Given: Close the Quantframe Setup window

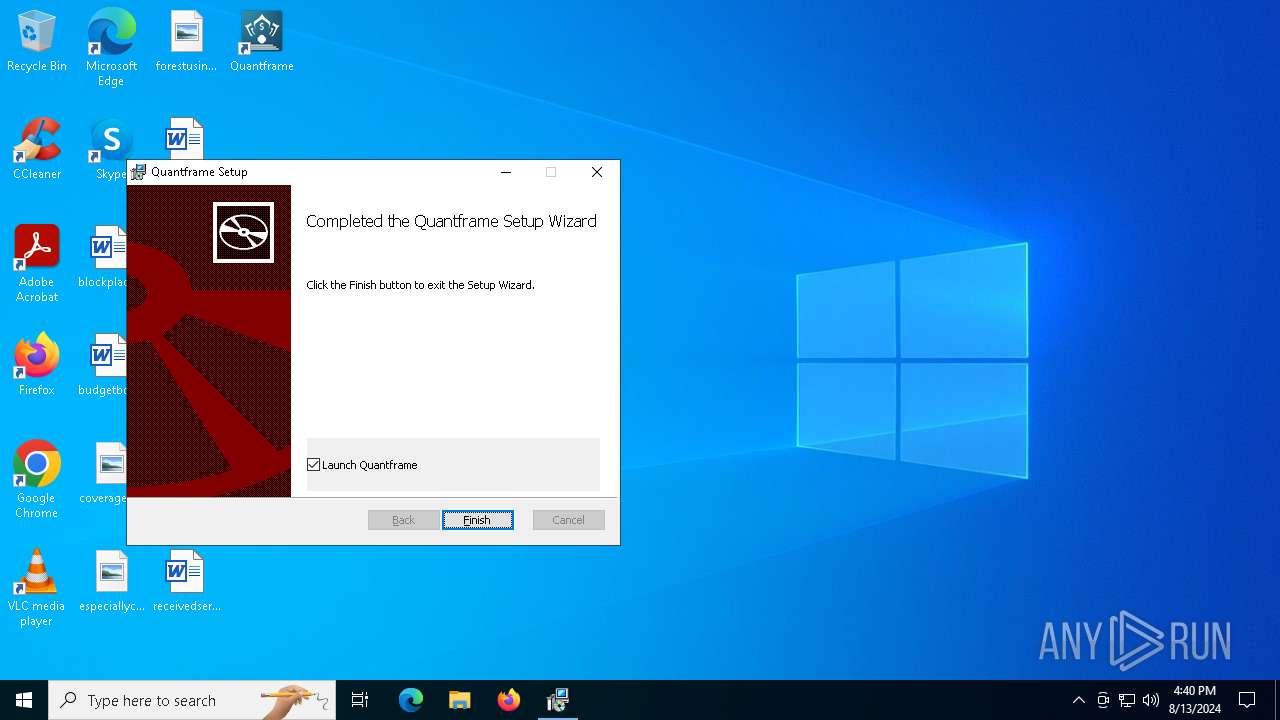Looking at the screenshot, I should (x=597, y=172).
